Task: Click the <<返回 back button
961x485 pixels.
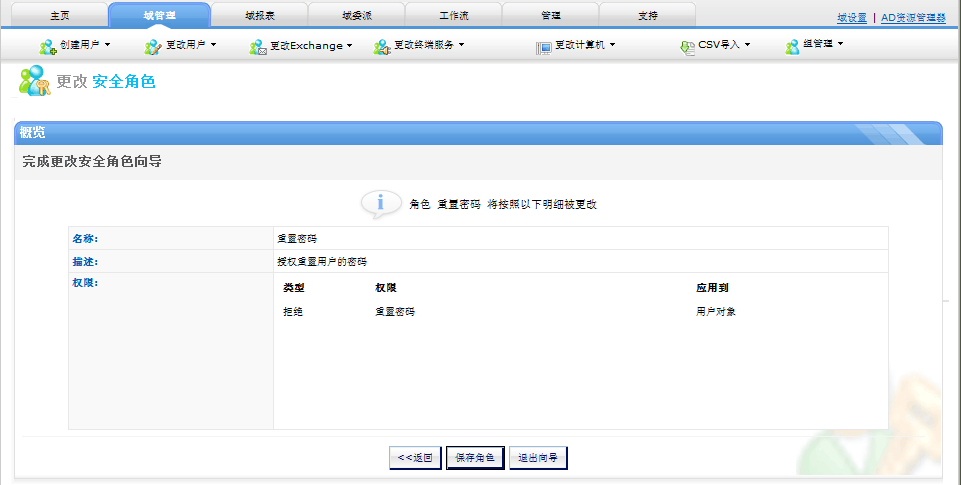Action: click(415, 458)
